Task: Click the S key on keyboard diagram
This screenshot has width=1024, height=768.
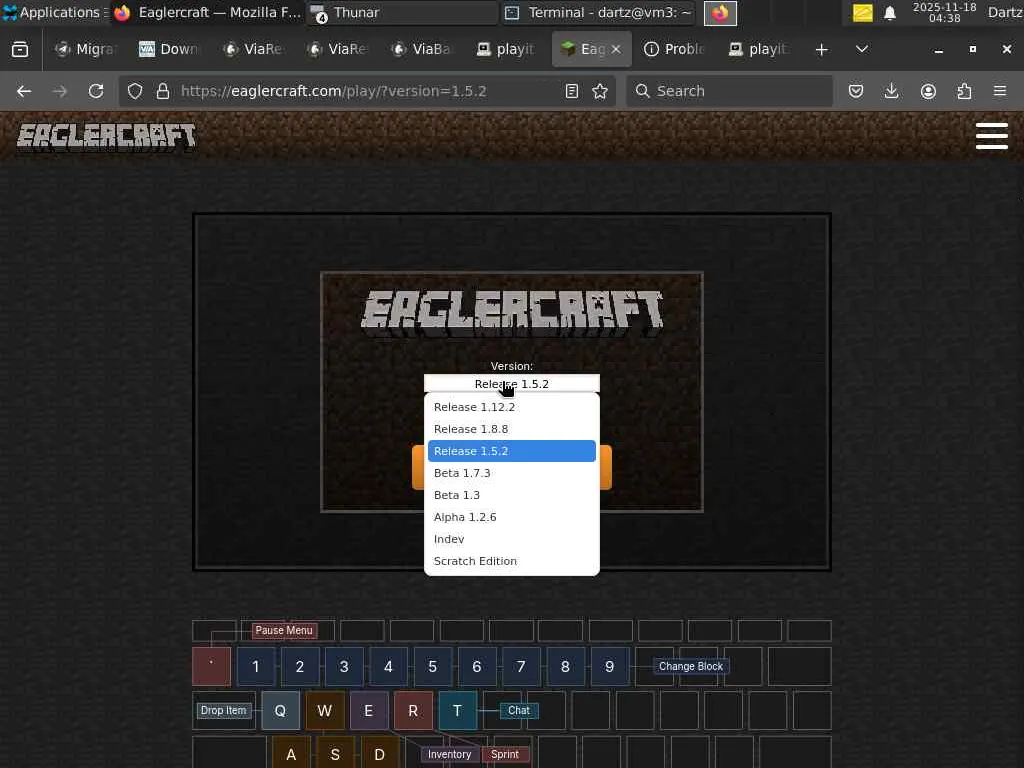Action: coord(335,753)
